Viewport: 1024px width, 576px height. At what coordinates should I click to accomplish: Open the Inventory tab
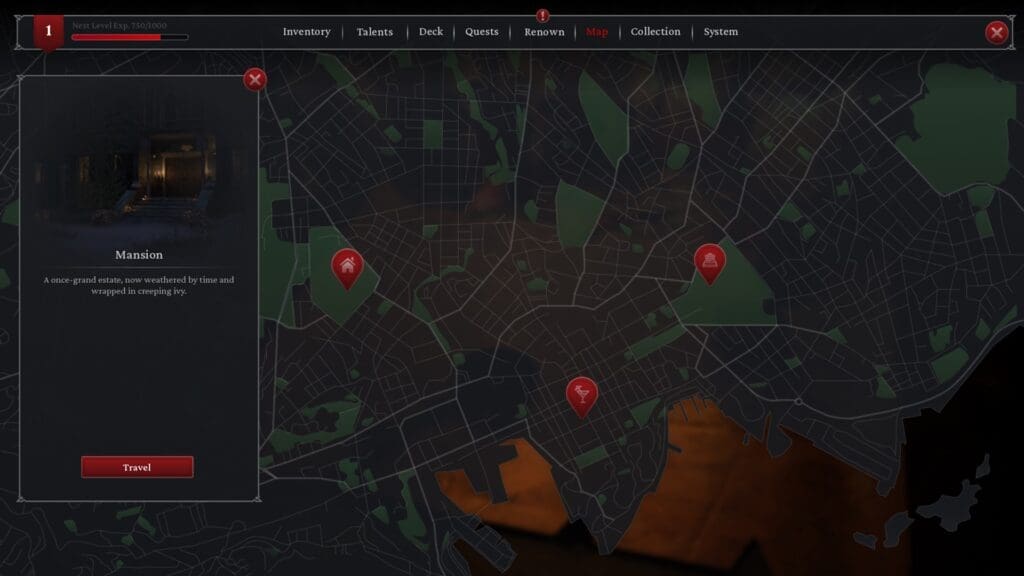point(306,31)
